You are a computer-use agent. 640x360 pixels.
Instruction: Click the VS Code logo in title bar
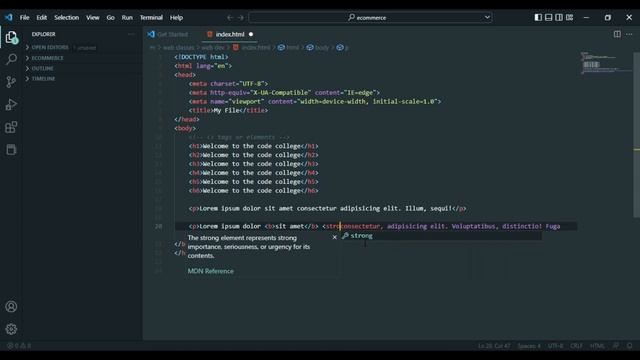[x=9, y=17]
